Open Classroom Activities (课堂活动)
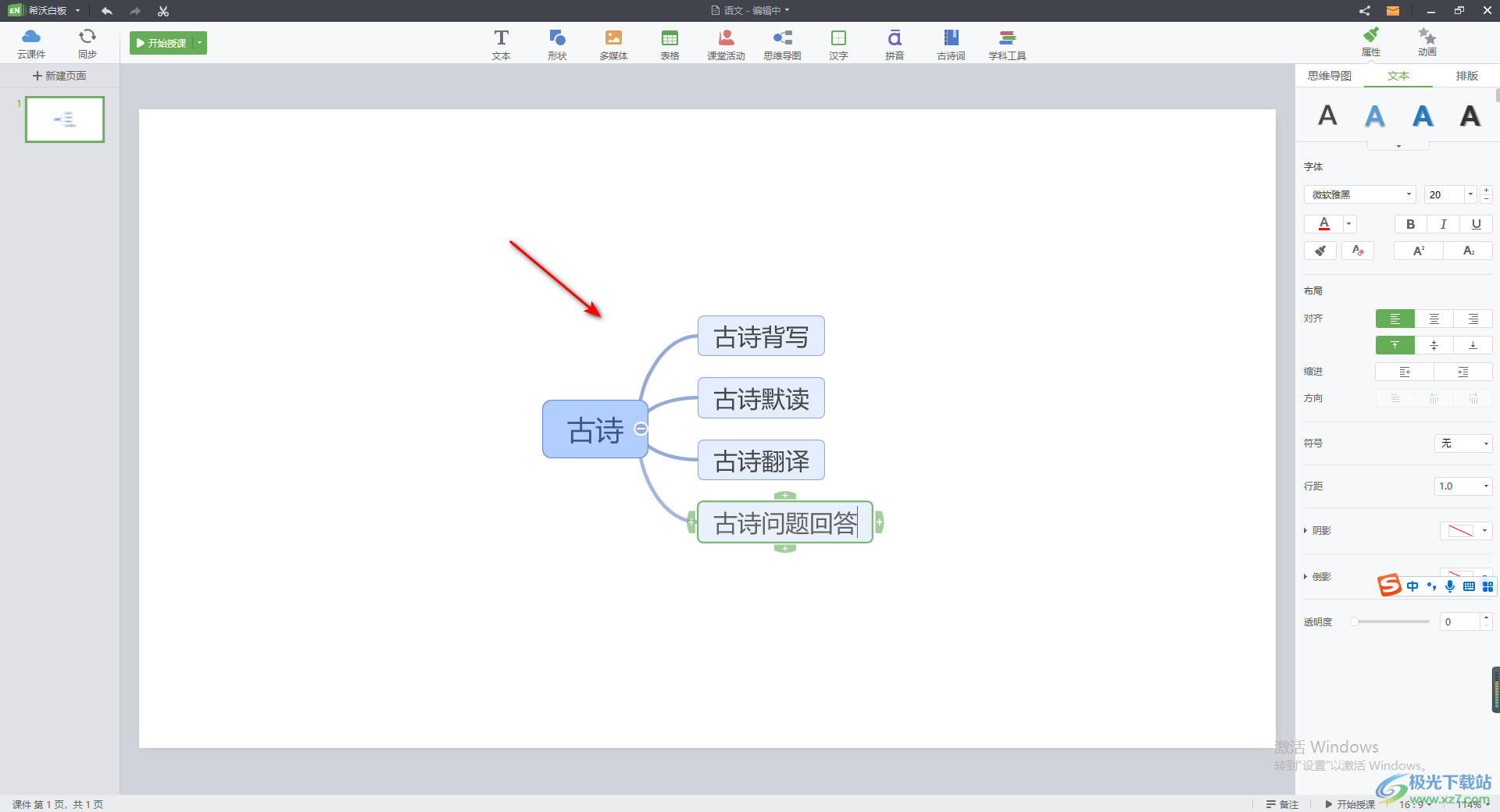1500x812 pixels. [726, 45]
